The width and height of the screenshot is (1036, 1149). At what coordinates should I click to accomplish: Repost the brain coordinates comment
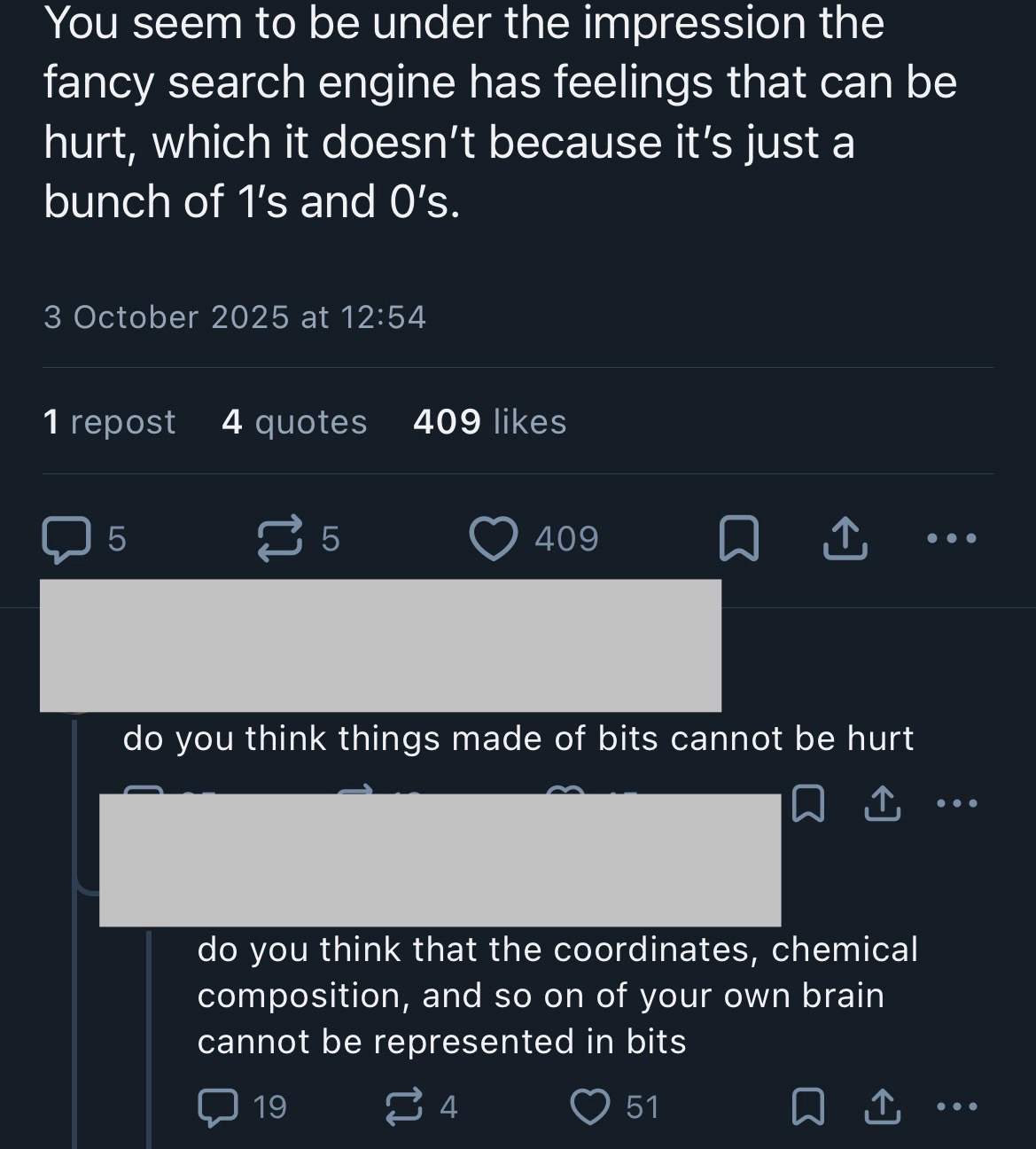405,1107
